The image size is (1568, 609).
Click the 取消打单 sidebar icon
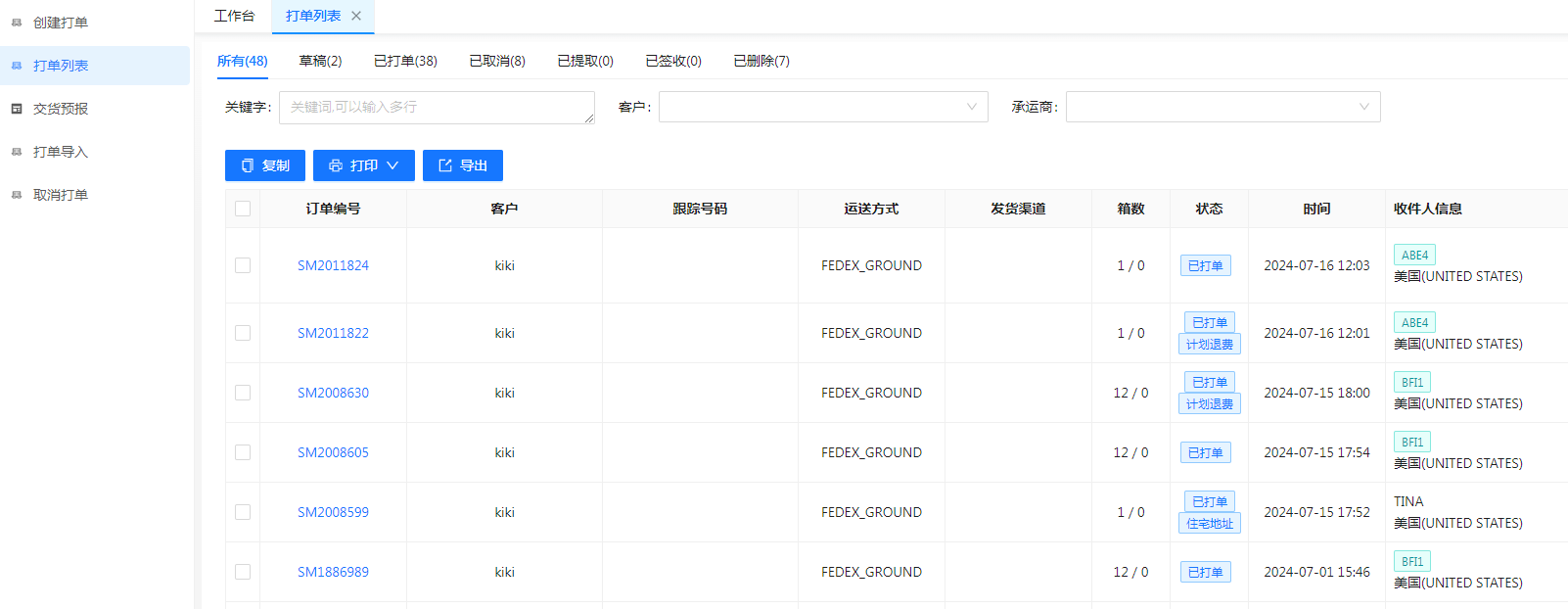[17, 195]
